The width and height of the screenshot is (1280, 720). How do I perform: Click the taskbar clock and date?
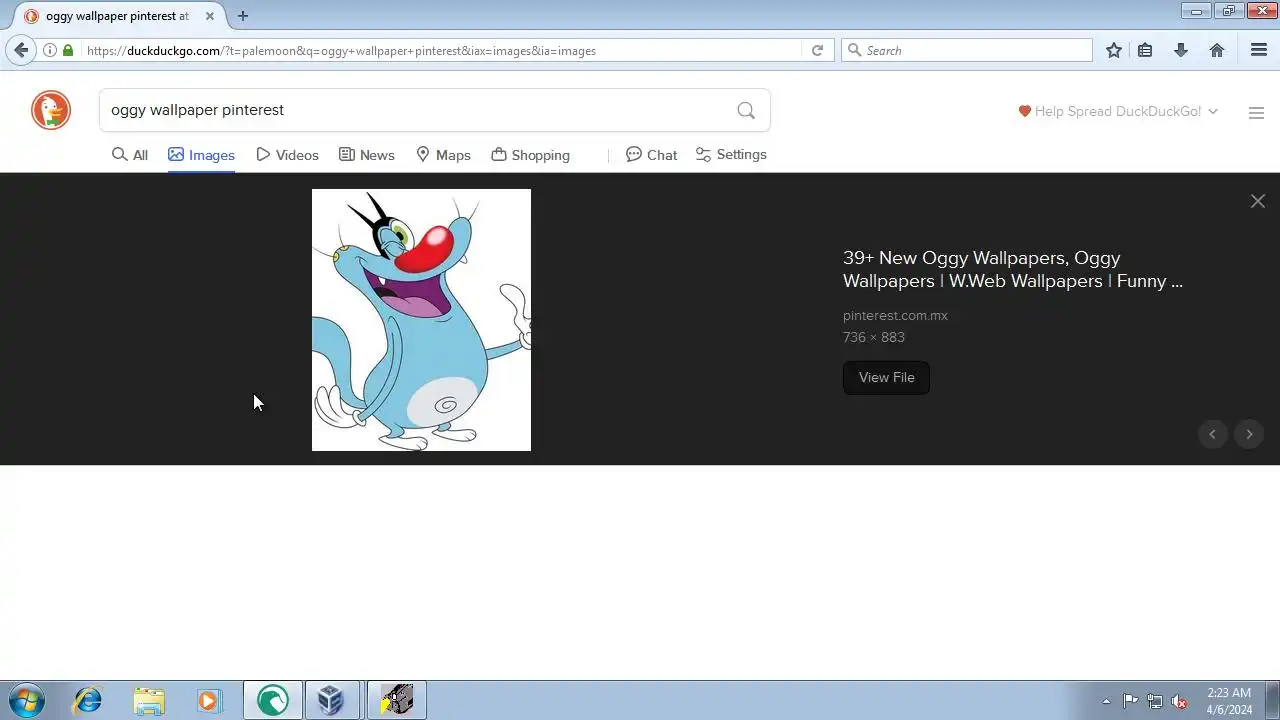(x=1229, y=701)
